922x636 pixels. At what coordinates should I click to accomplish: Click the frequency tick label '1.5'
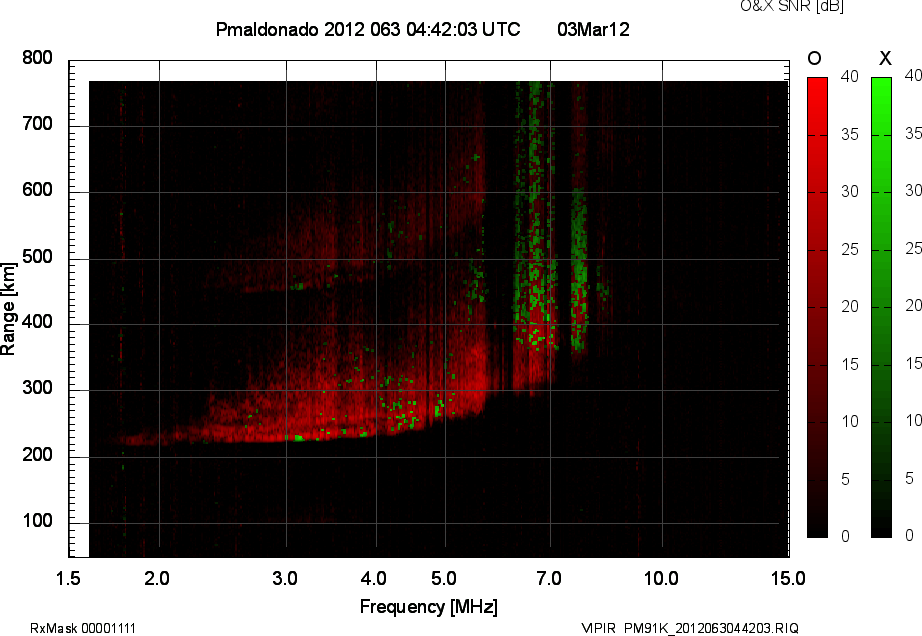tap(68, 578)
